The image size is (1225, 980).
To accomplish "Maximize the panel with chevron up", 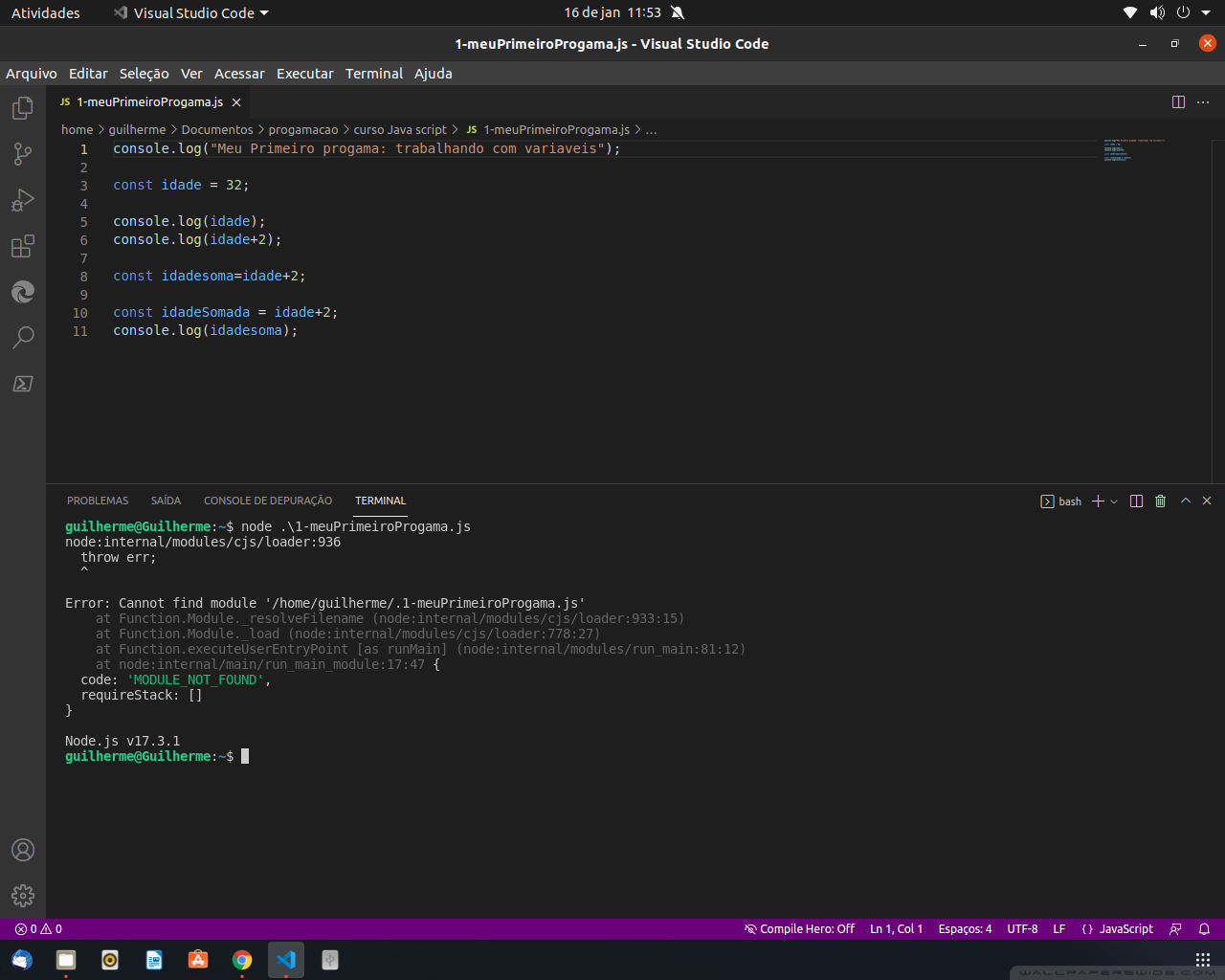I will (x=1186, y=501).
